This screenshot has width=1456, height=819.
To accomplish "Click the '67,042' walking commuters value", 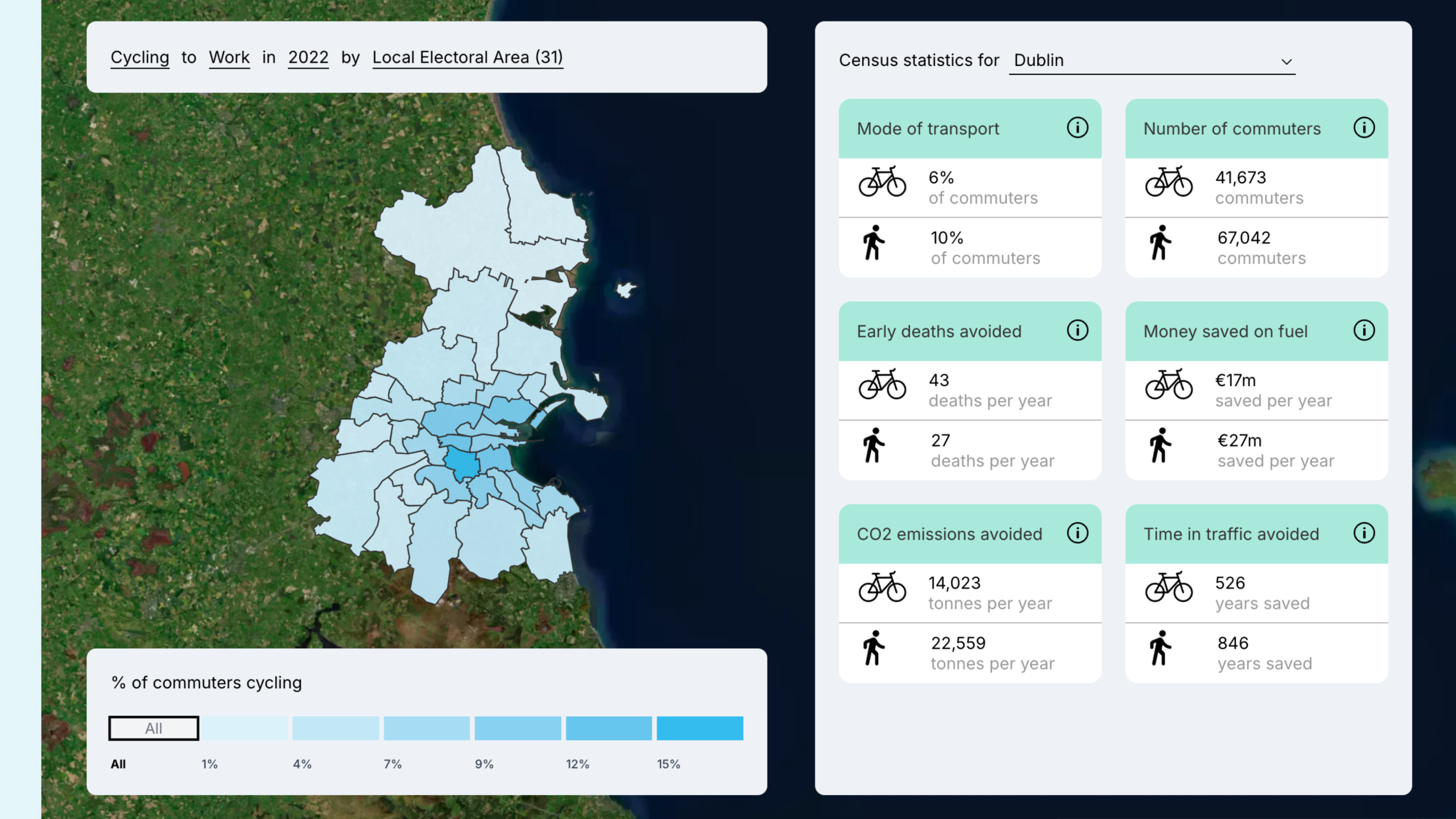I will point(1244,238).
